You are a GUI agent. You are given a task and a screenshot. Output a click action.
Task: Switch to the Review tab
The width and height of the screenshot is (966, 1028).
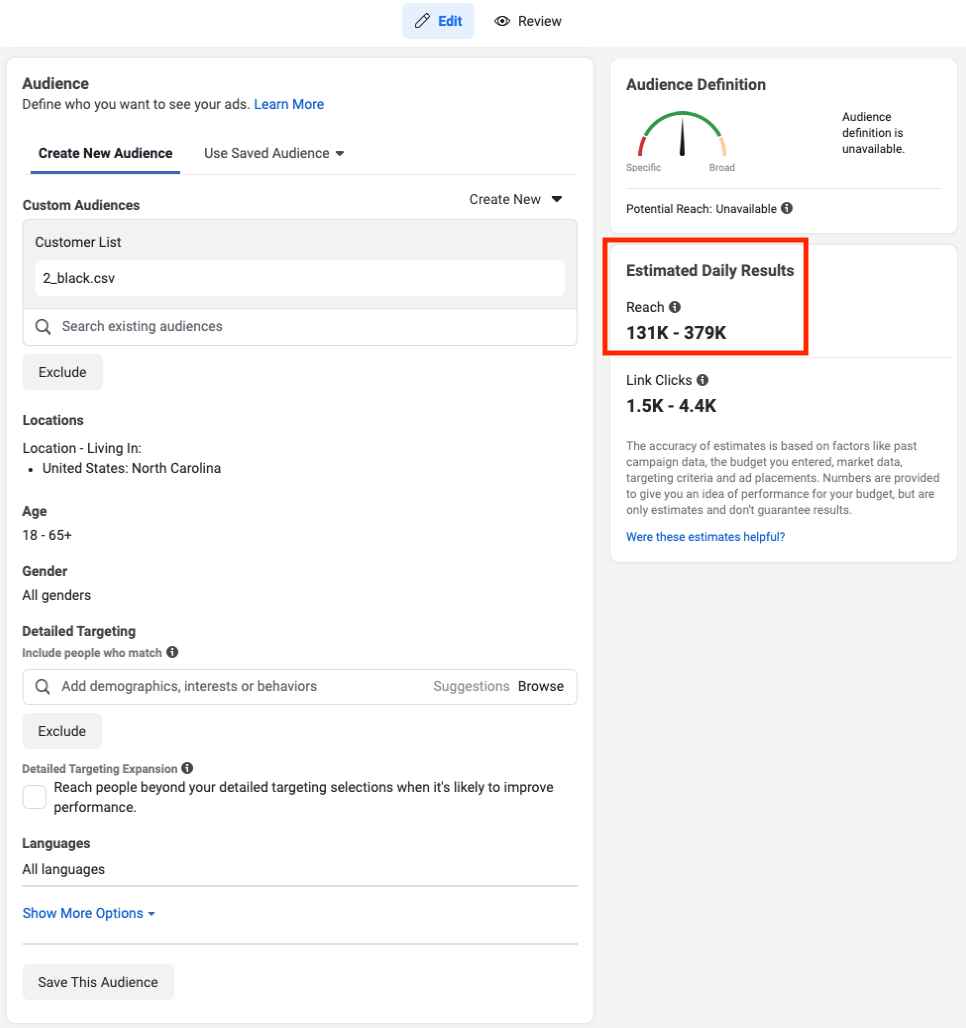coord(529,21)
